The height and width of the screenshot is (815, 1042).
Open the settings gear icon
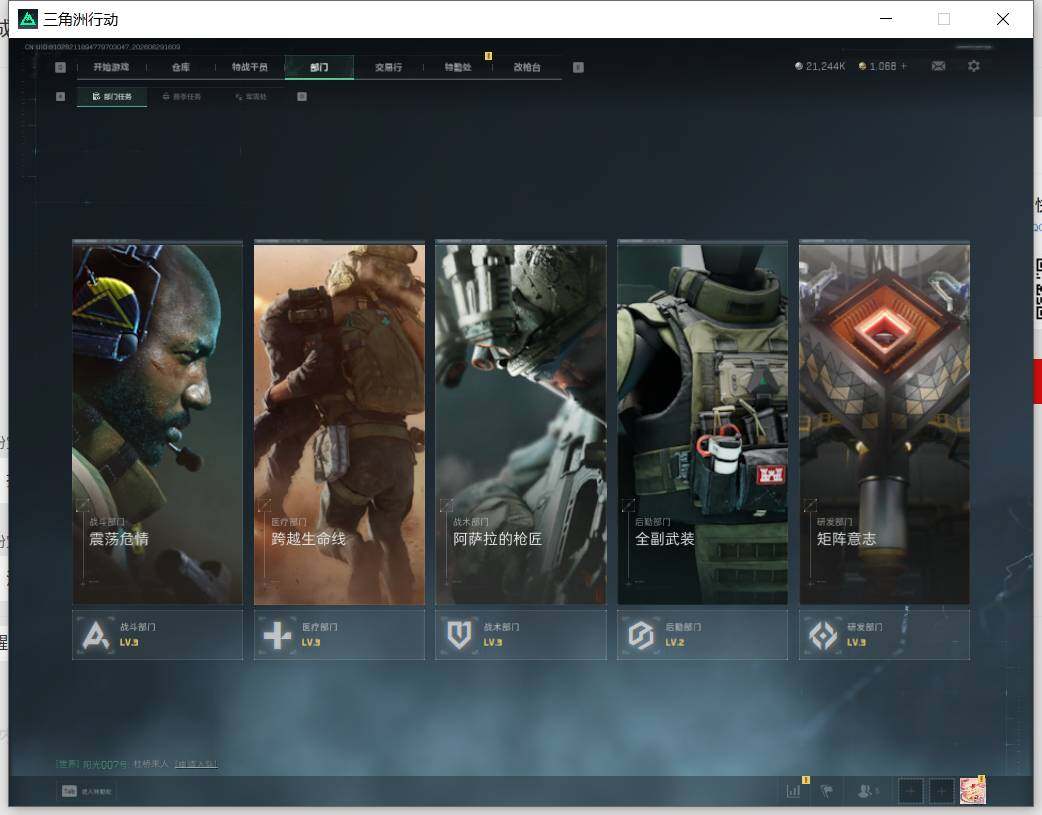(974, 66)
